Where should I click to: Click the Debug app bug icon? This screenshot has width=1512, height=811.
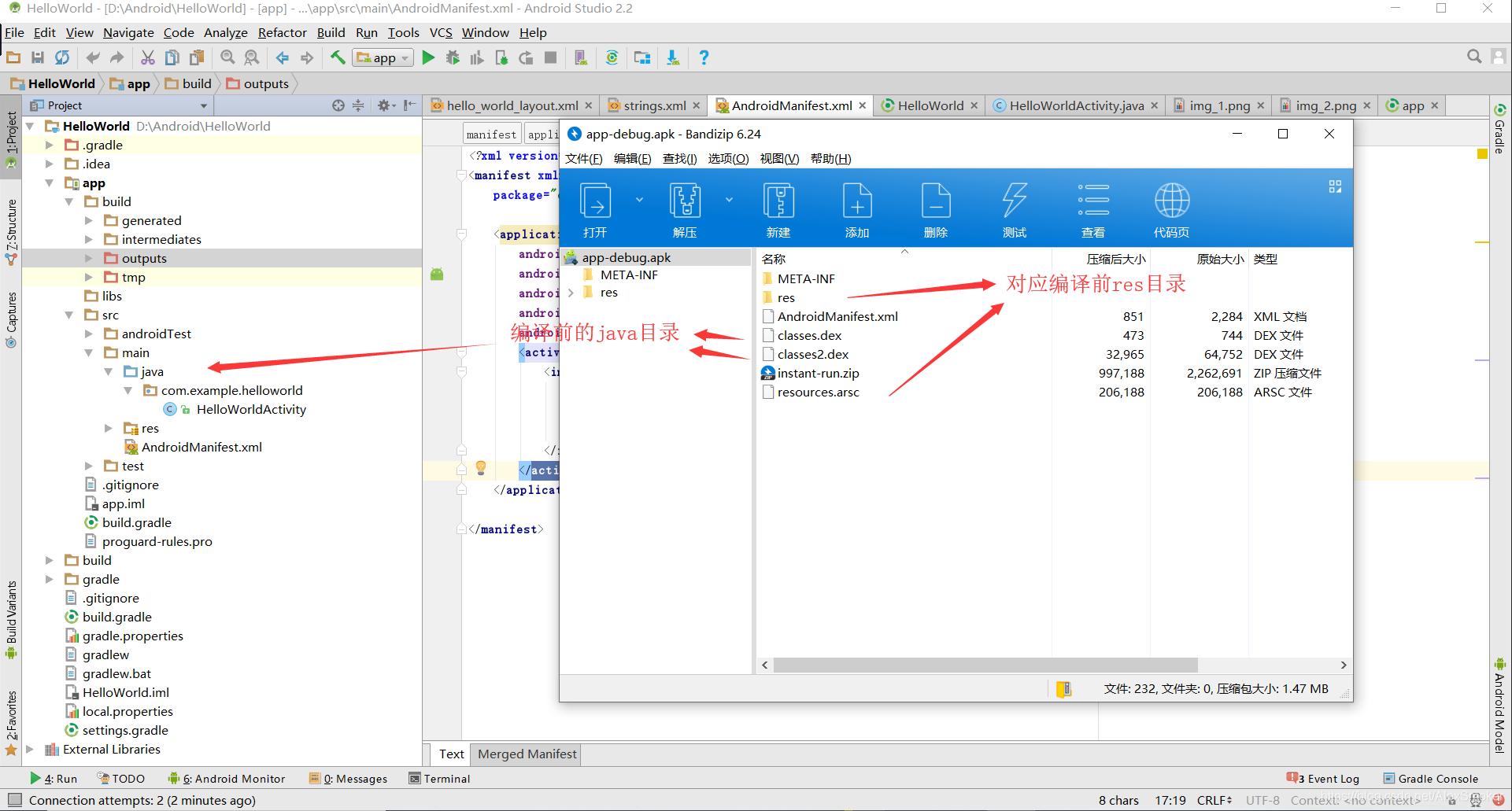(x=453, y=57)
